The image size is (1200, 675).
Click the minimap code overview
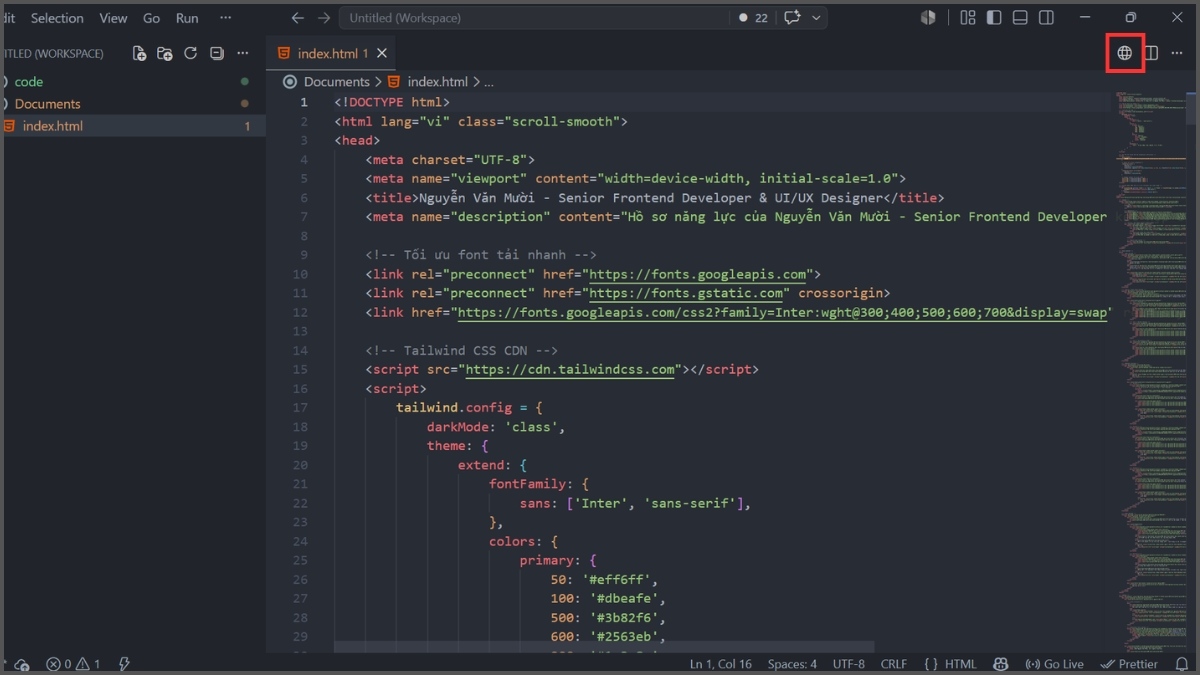[x=1150, y=370]
